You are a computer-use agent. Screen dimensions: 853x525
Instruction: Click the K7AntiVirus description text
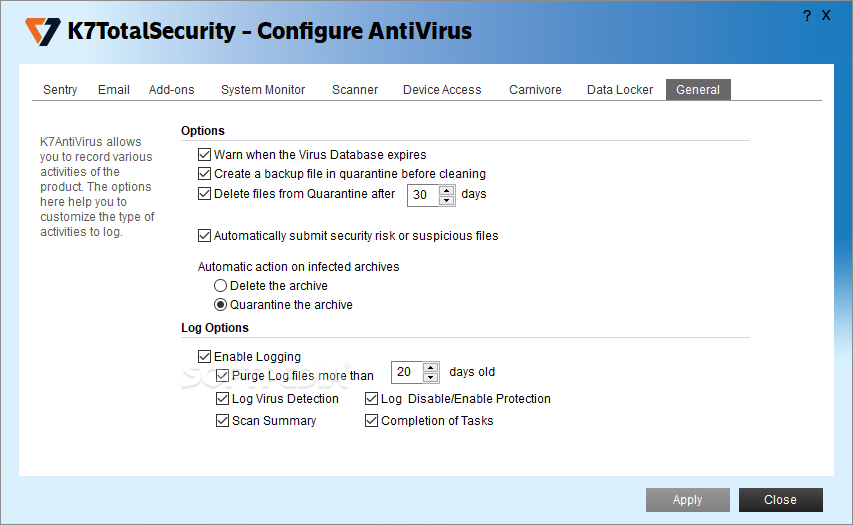click(97, 187)
